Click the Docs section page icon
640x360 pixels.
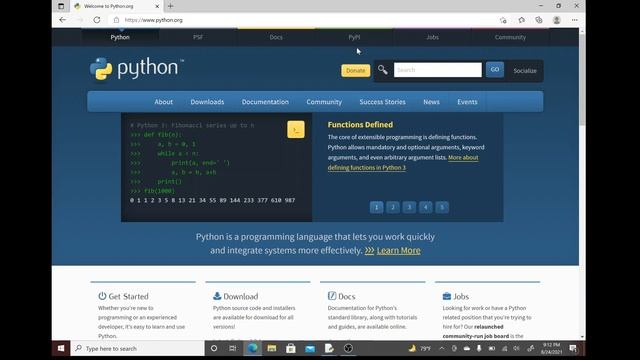(332, 296)
